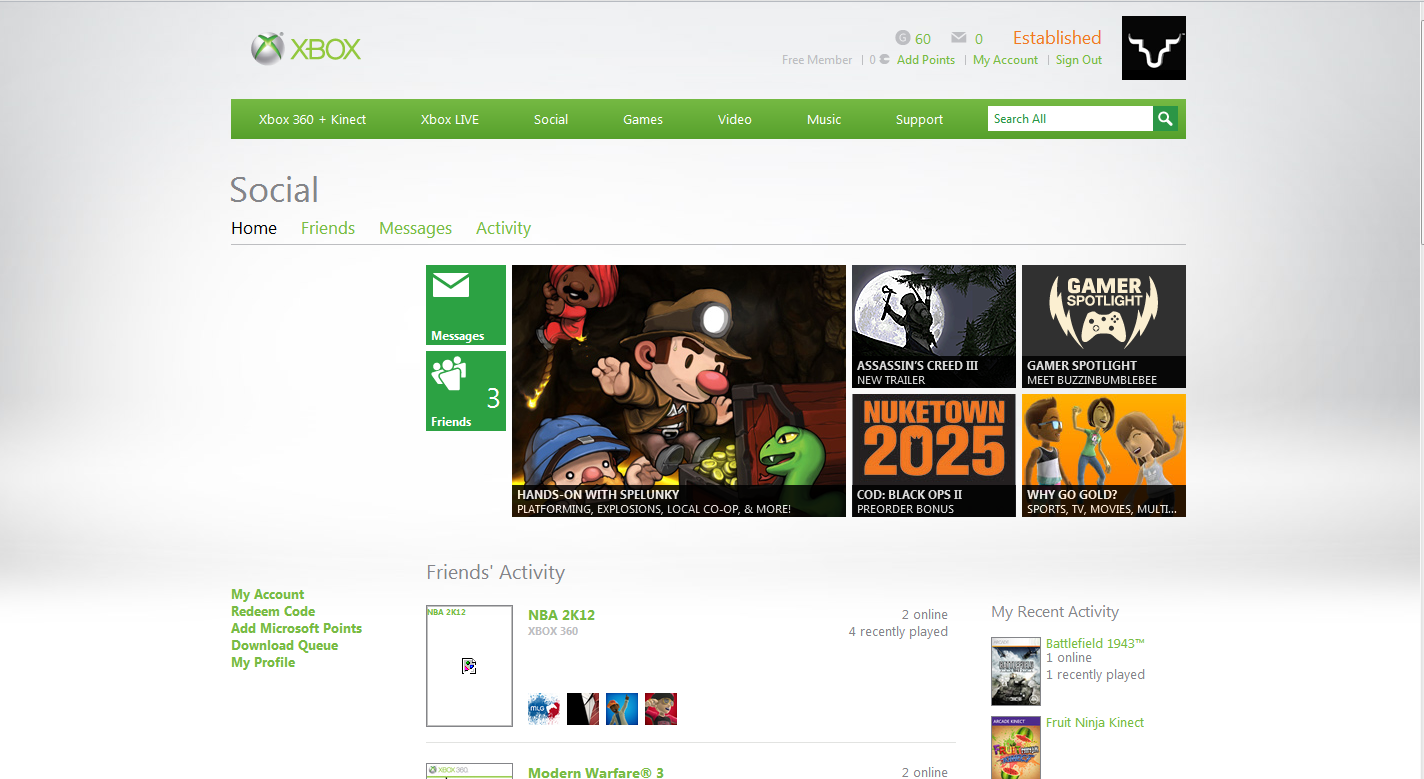Switch to the Friends tab
Image resolution: width=1424 pixels, height=779 pixels.
(x=328, y=228)
